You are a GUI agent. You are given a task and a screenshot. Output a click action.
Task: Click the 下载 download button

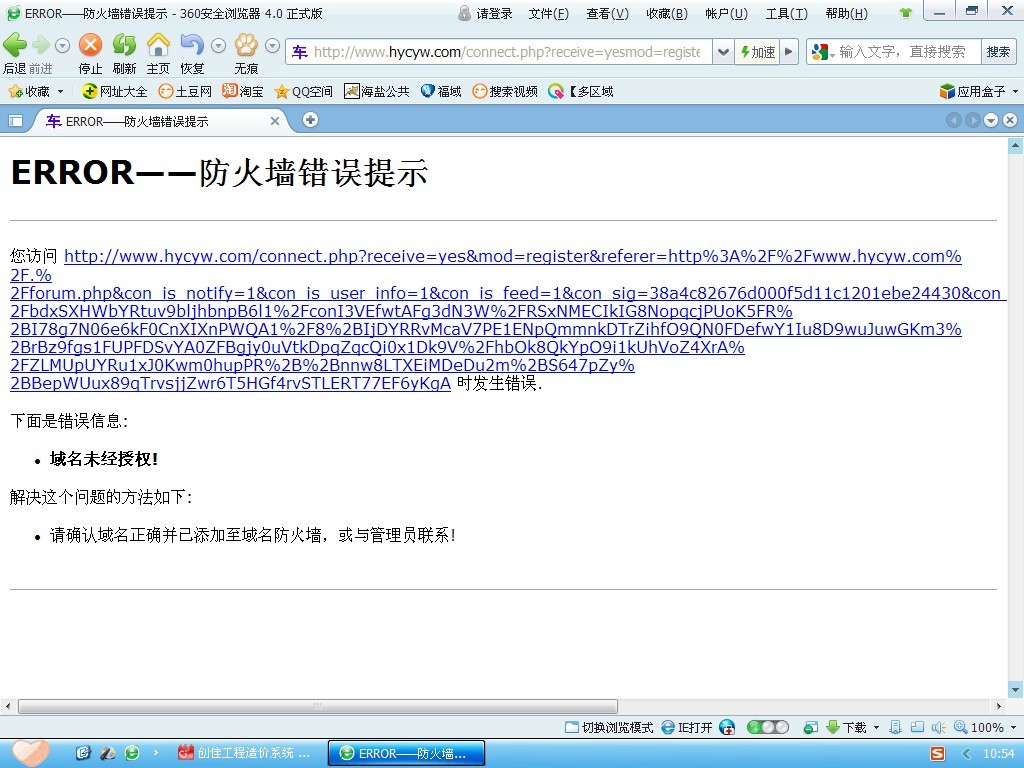[846, 728]
